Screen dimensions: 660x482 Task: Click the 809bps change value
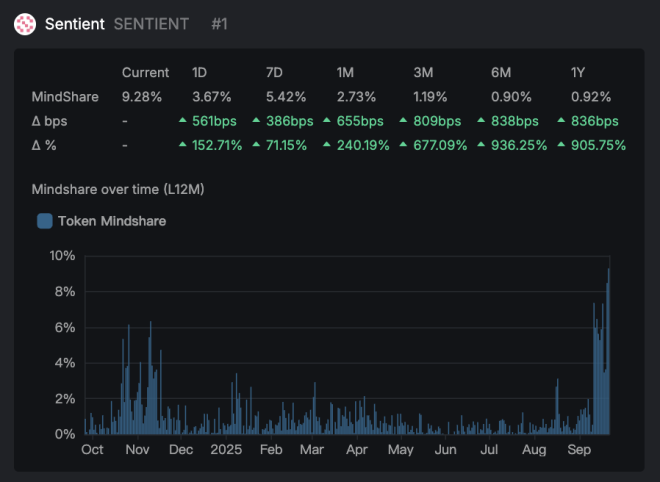click(437, 121)
